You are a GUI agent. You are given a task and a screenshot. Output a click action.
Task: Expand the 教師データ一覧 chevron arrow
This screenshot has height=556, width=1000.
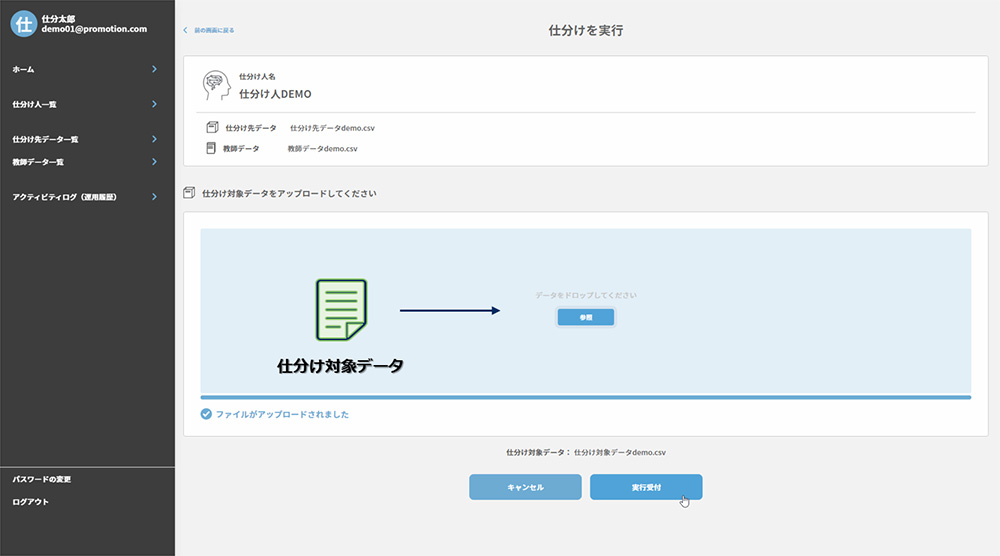154,161
